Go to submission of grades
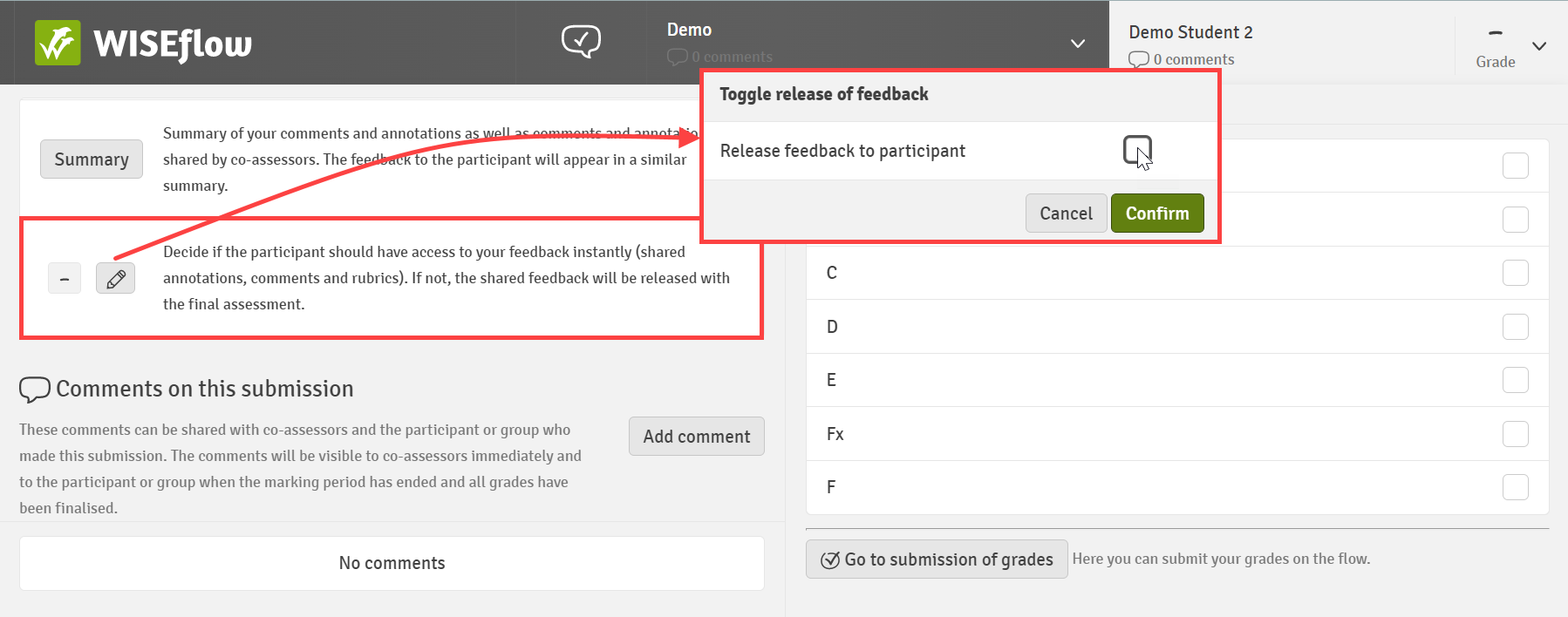This screenshot has height=617, width=1568. click(x=937, y=559)
